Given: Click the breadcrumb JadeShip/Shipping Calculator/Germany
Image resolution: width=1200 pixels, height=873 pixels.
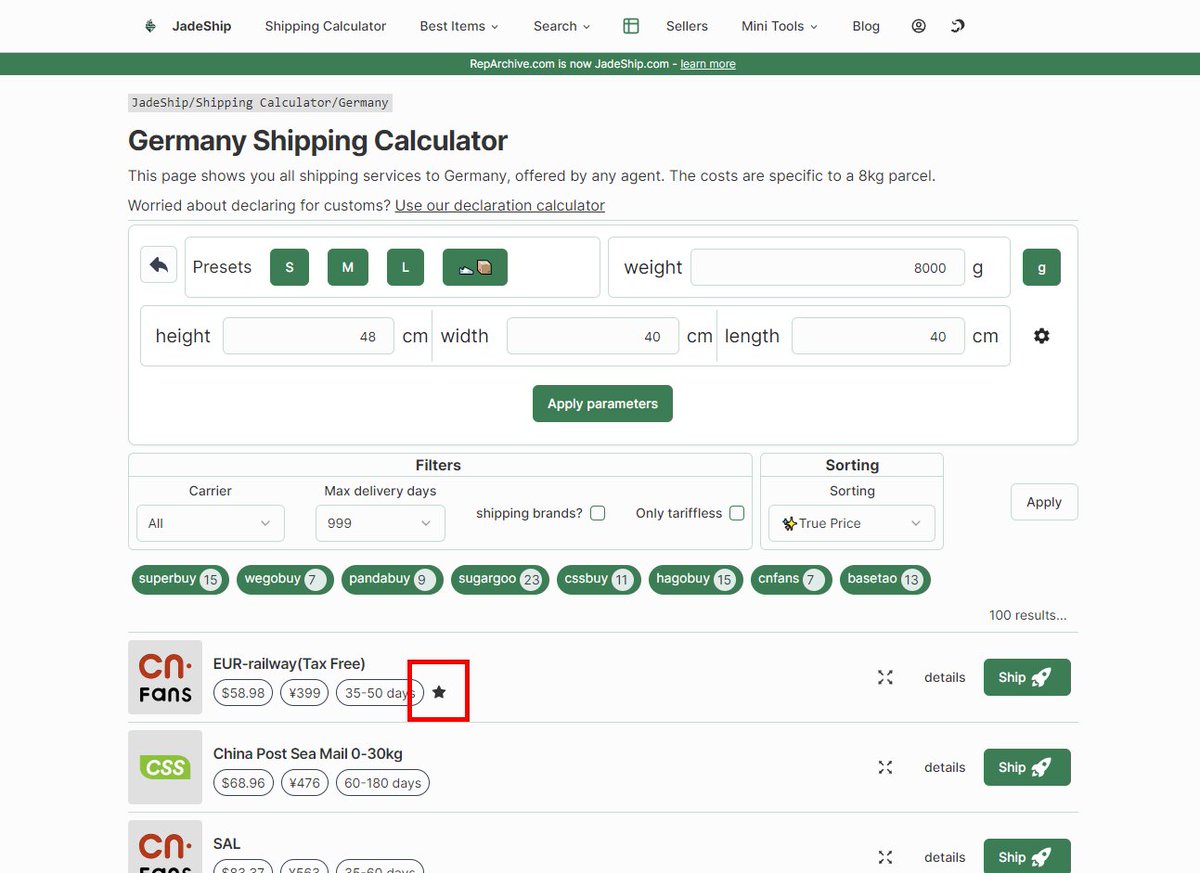Looking at the screenshot, I should tap(260, 102).
